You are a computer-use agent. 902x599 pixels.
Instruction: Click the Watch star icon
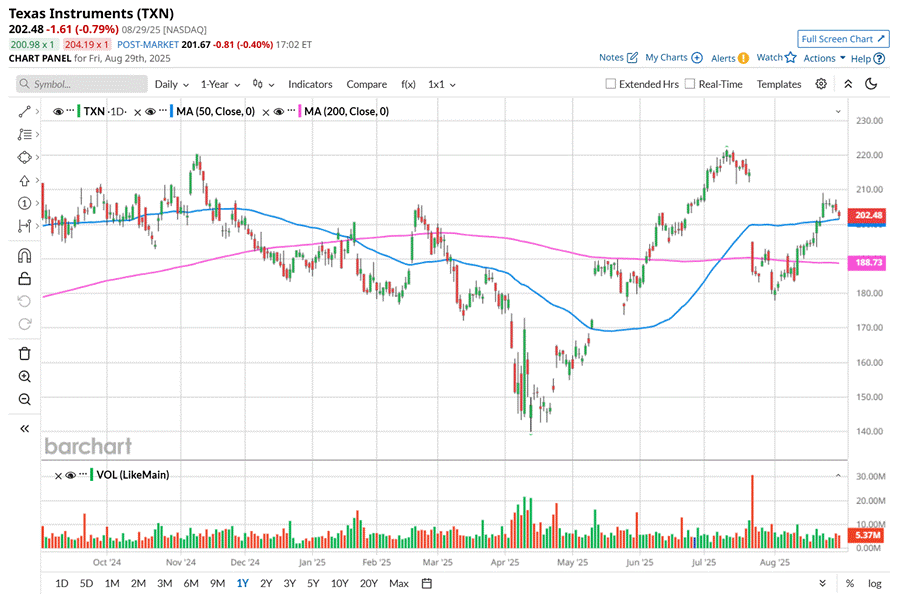pos(791,58)
